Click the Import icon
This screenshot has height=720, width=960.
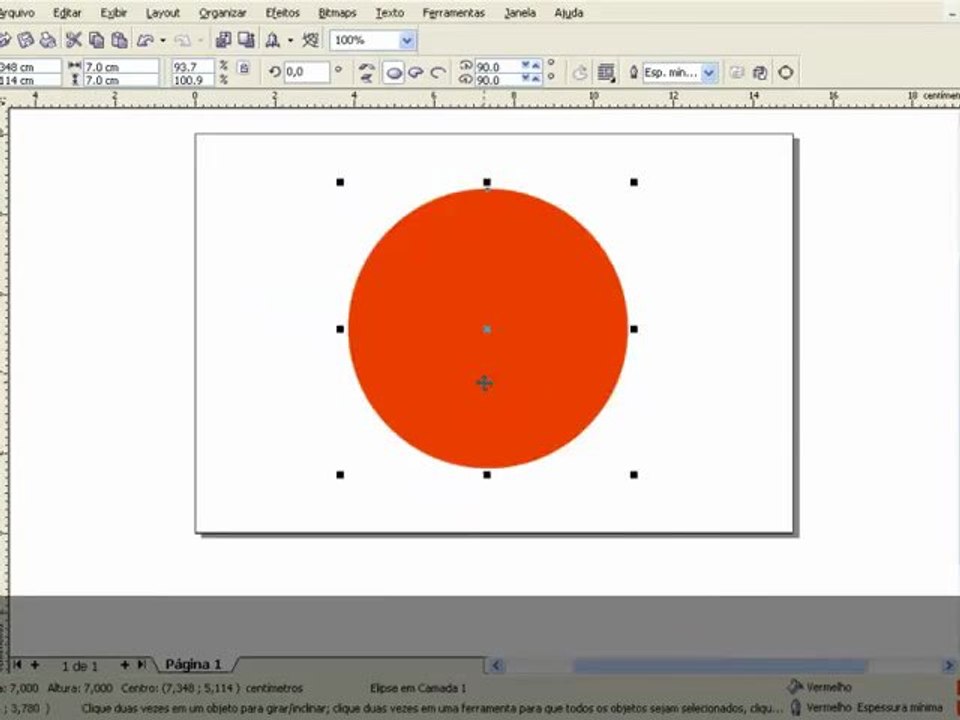[x=223, y=40]
